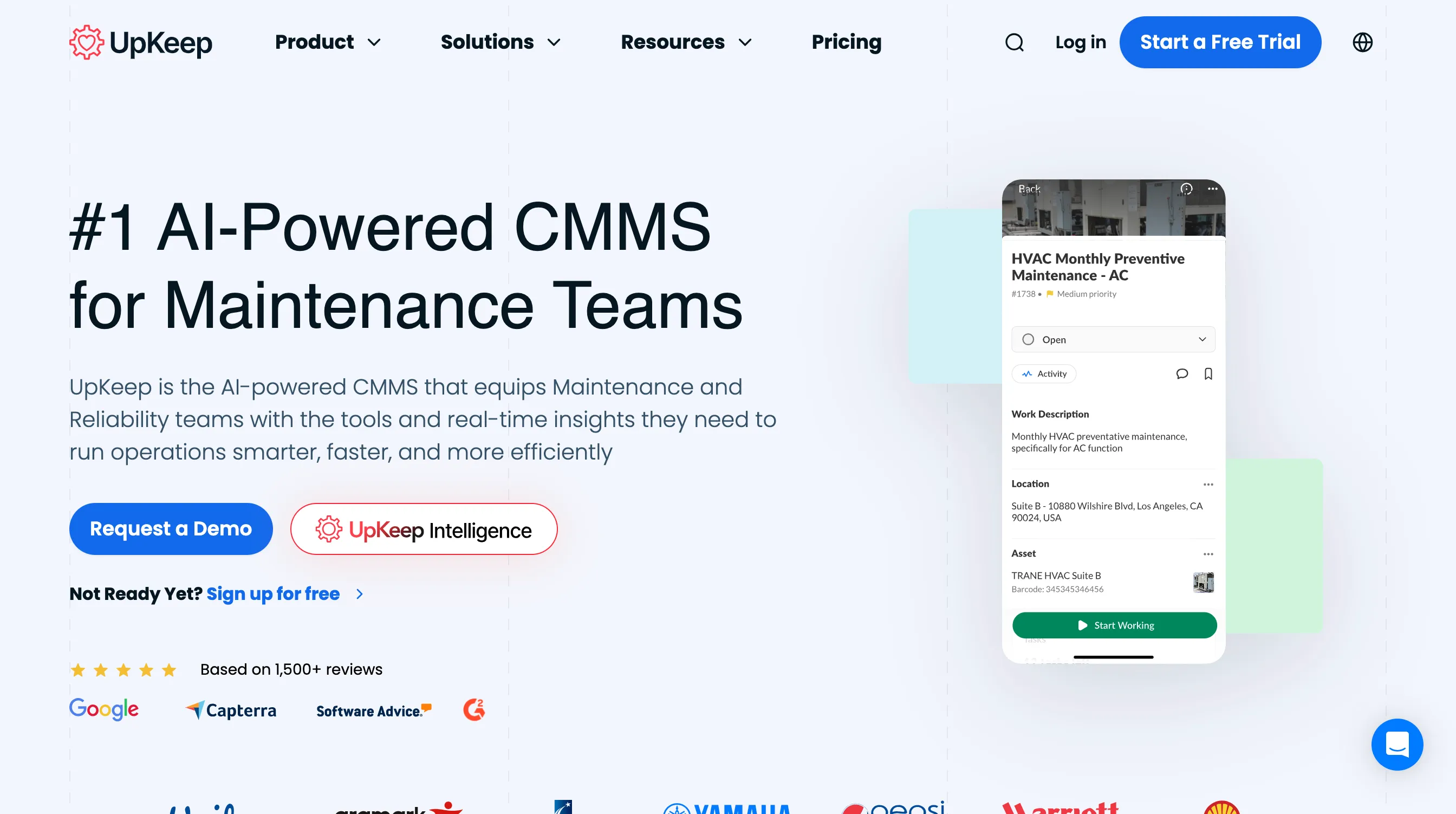This screenshot has height=814, width=1456.
Task: Click the G2 review logo
Action: click(473, 709)
